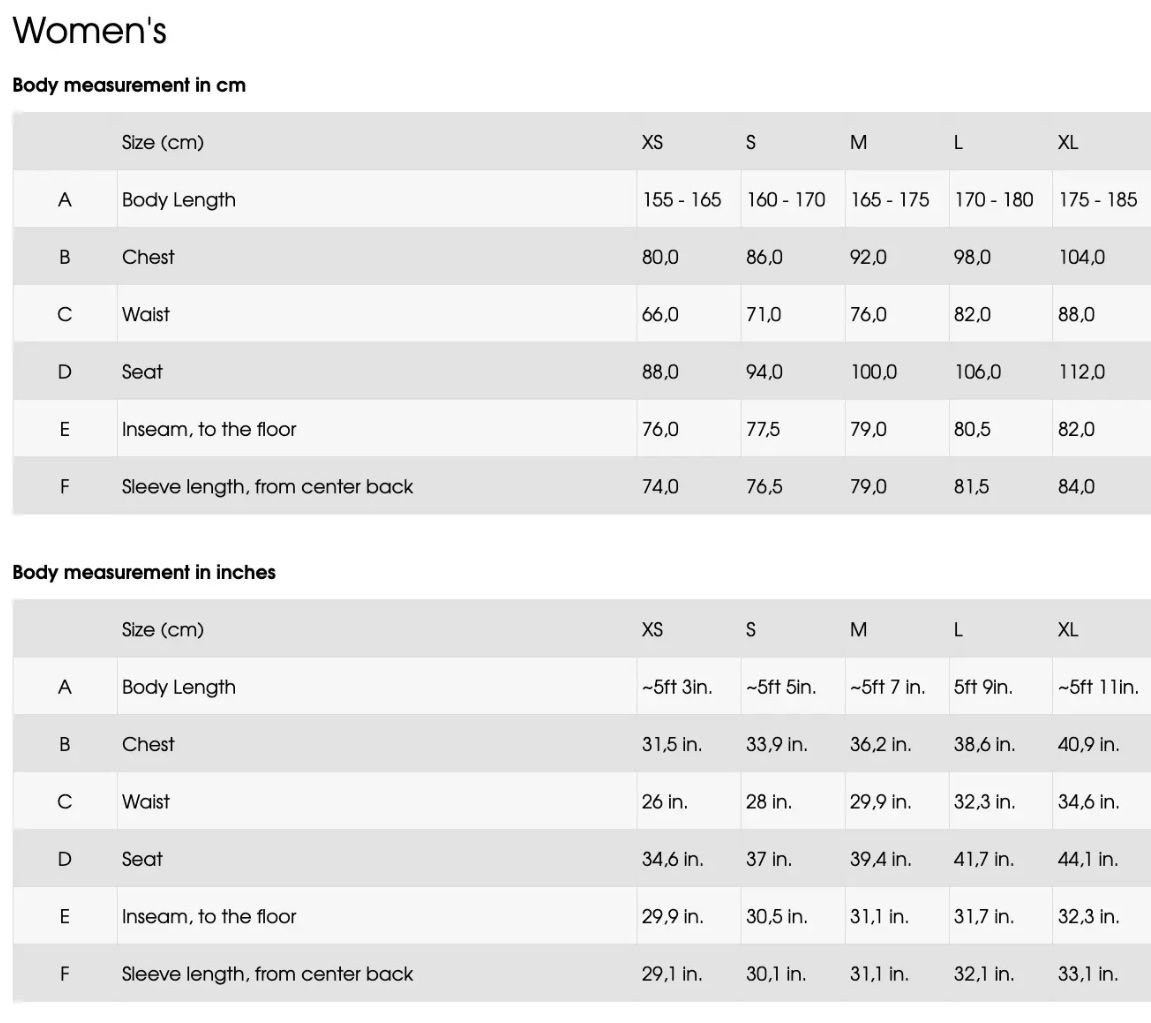This screenshot has height=1023, width=1151.
Task: Click the 36,2 in. chest value
Action: pyautogui.click(x=880, y=744)
